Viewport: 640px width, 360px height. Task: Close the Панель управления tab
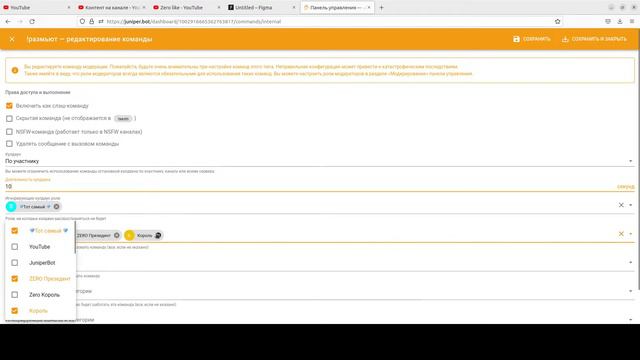(369, 7)
